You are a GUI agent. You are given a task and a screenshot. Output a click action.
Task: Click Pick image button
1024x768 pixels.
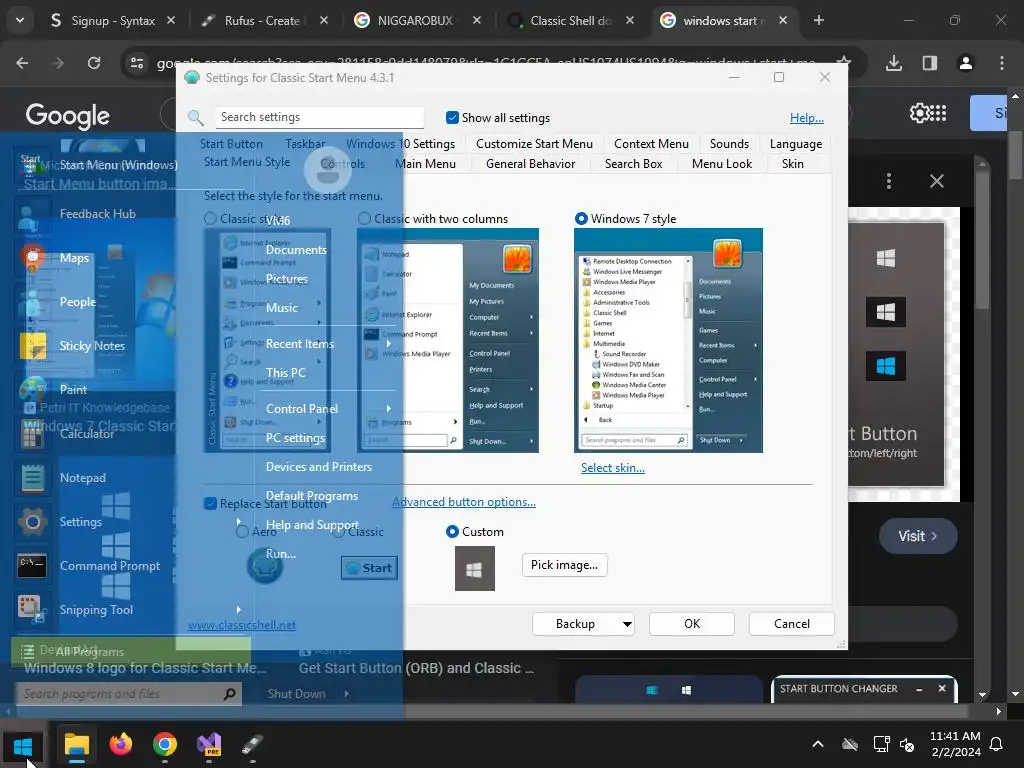[564, 565]
